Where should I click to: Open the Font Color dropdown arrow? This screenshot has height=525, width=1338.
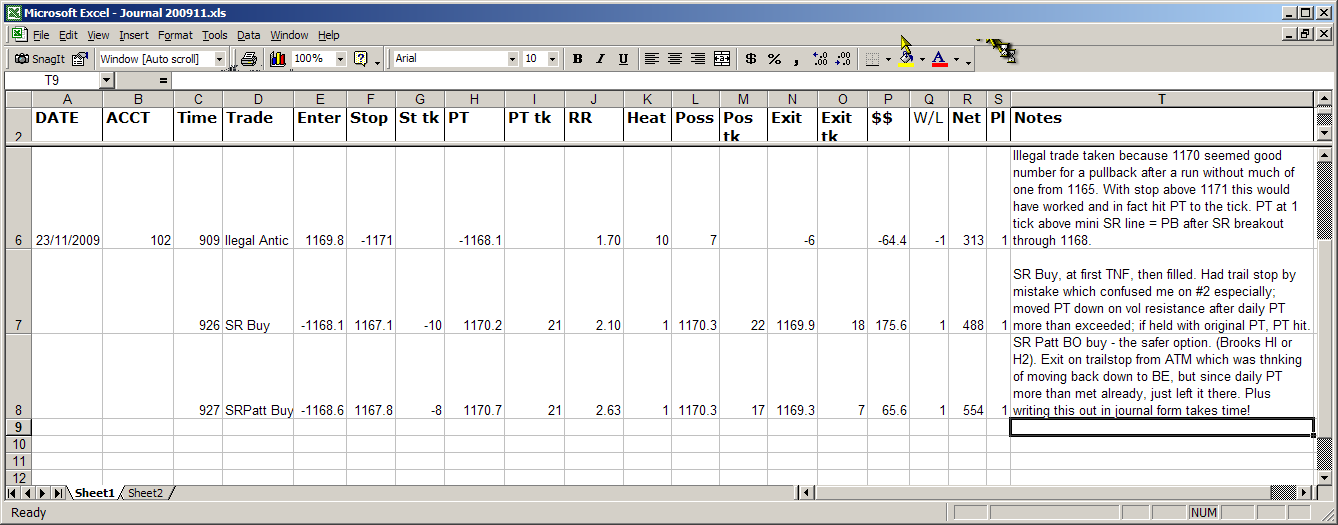[x=956, y=60]
